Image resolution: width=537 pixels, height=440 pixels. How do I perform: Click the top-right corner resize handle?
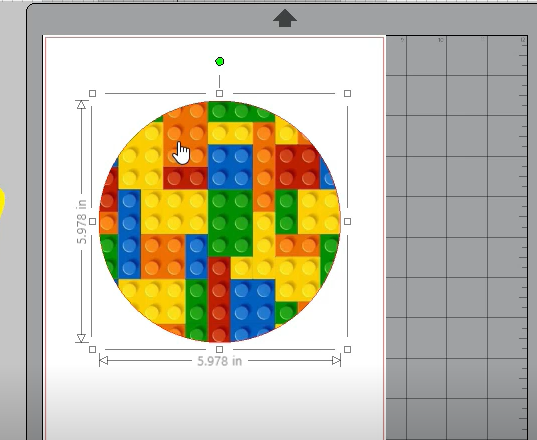(347, 93)
